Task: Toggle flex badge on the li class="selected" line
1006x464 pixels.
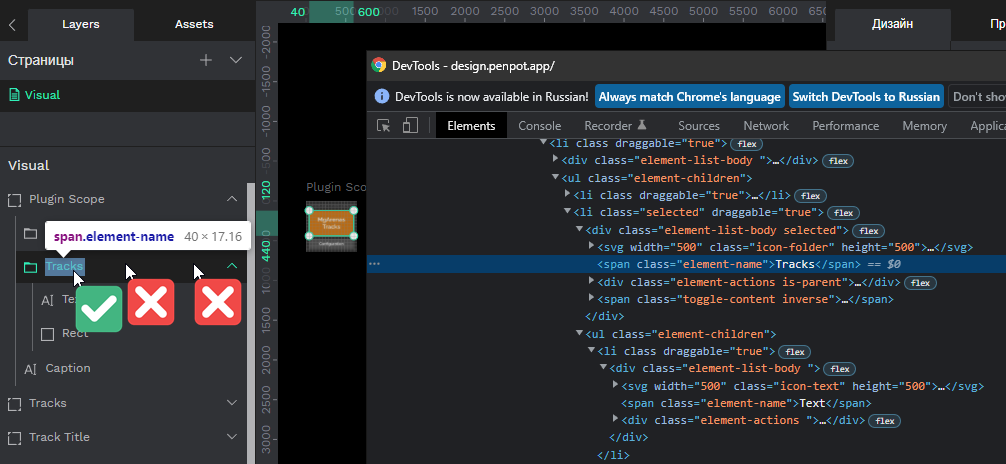Action: click(843, 213)
